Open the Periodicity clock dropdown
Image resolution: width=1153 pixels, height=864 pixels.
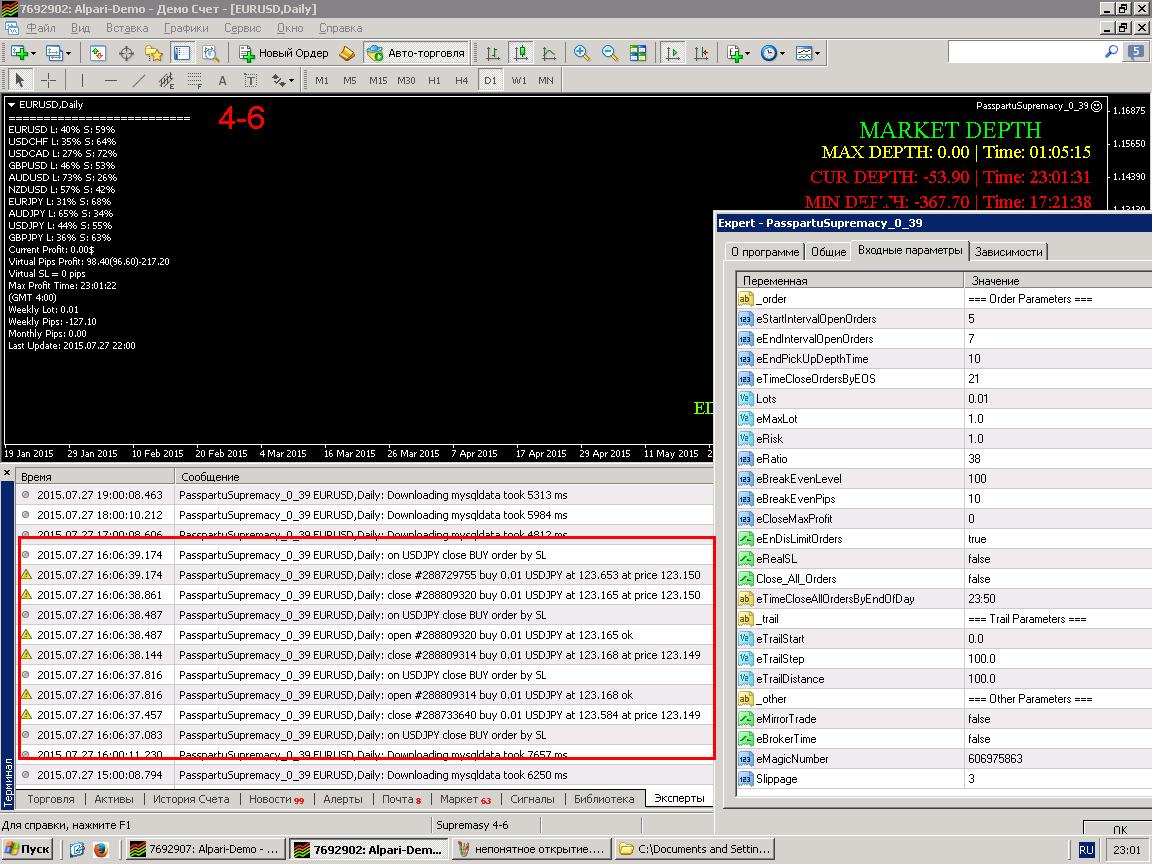pyautogui.click(x=782, y=53)
